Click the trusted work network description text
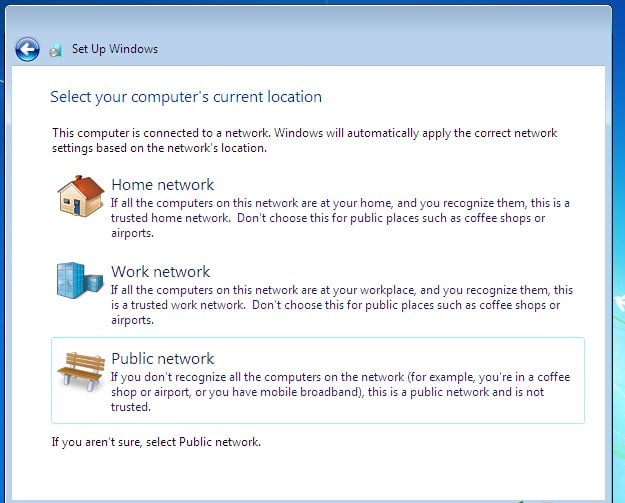This screenshot has height=503, width=625. click(x=342, y=305)
